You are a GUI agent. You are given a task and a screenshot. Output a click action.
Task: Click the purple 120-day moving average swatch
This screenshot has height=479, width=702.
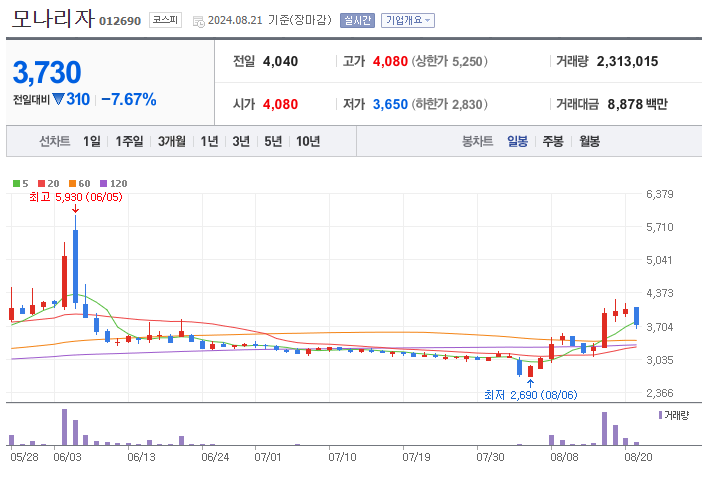coord(103,184)
